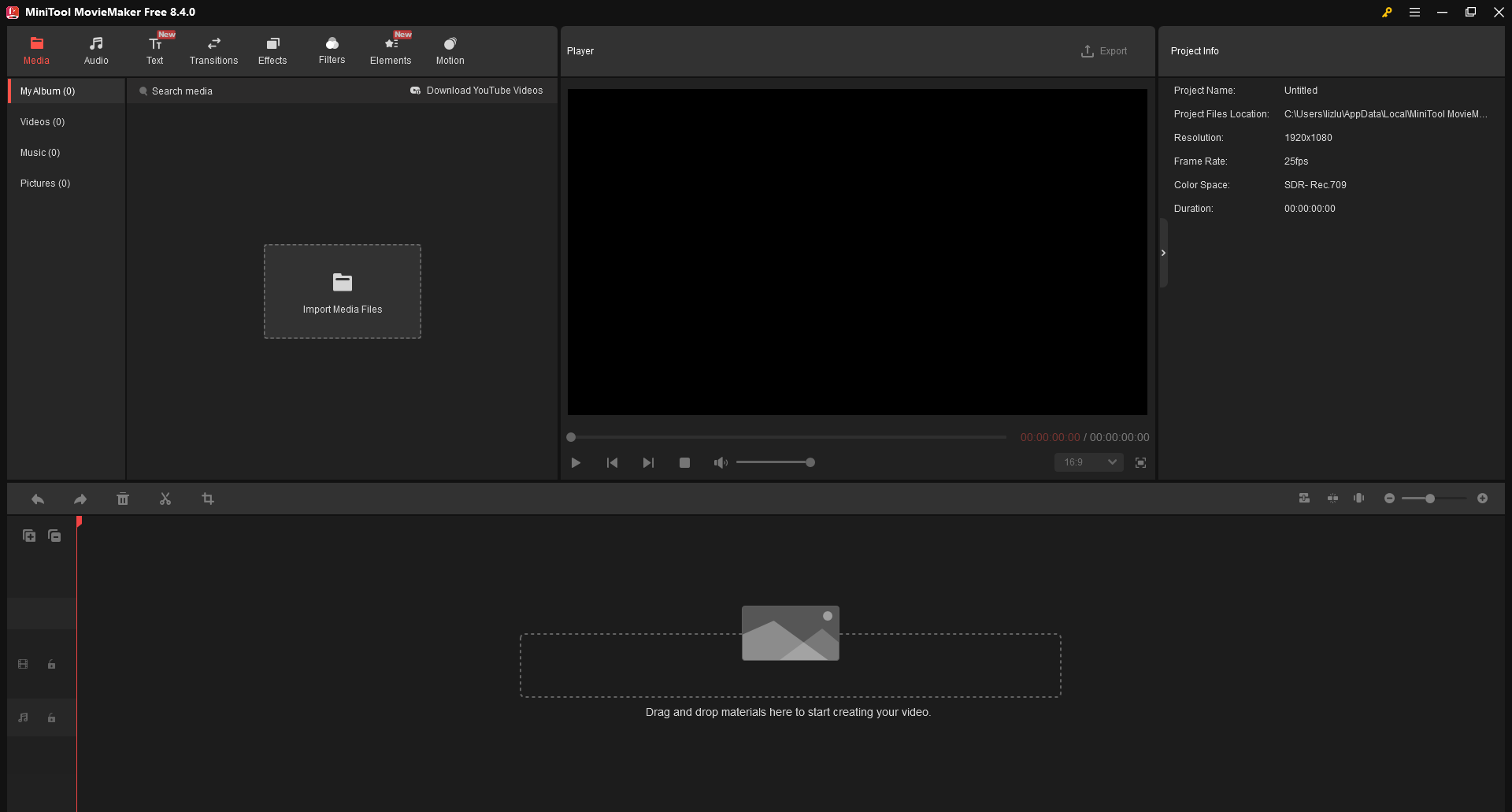1512x812 pixels.
Task: Lock the video track
Action: [51, 664]
